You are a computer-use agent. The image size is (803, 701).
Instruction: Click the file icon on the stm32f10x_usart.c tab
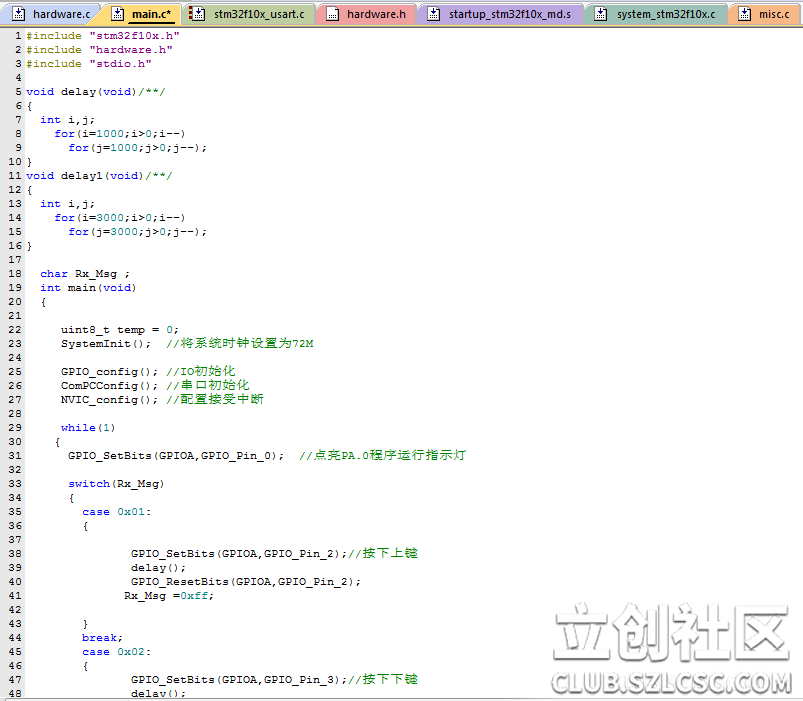coord(199,14)
